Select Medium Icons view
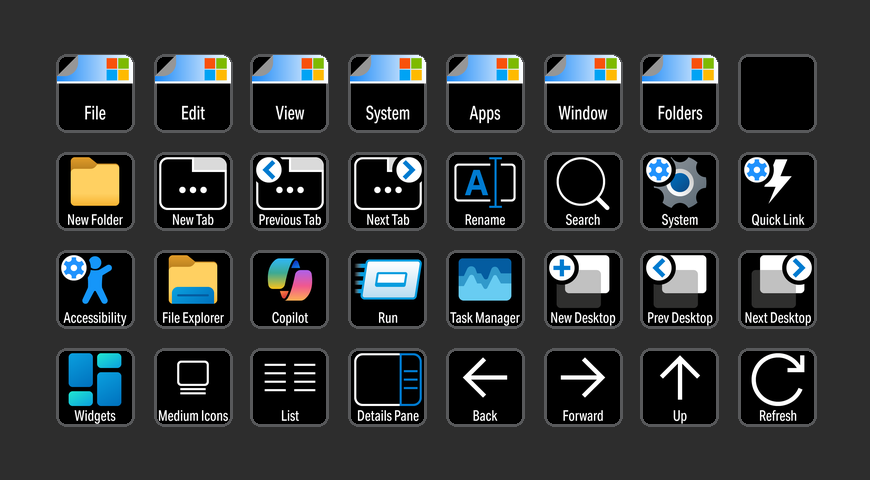 tap(193, 387)
